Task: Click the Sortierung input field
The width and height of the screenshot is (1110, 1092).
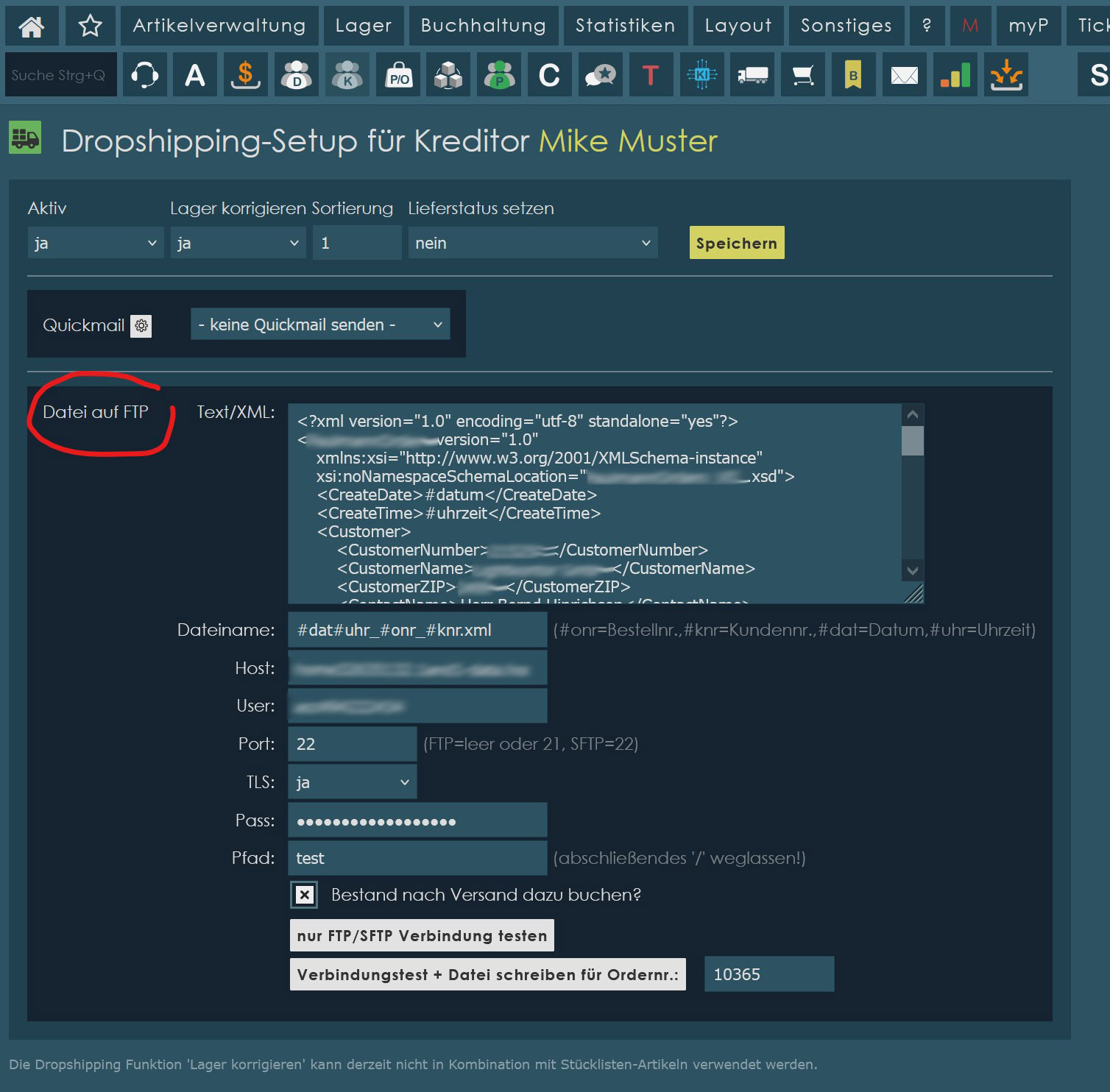Action: point(357,243)
